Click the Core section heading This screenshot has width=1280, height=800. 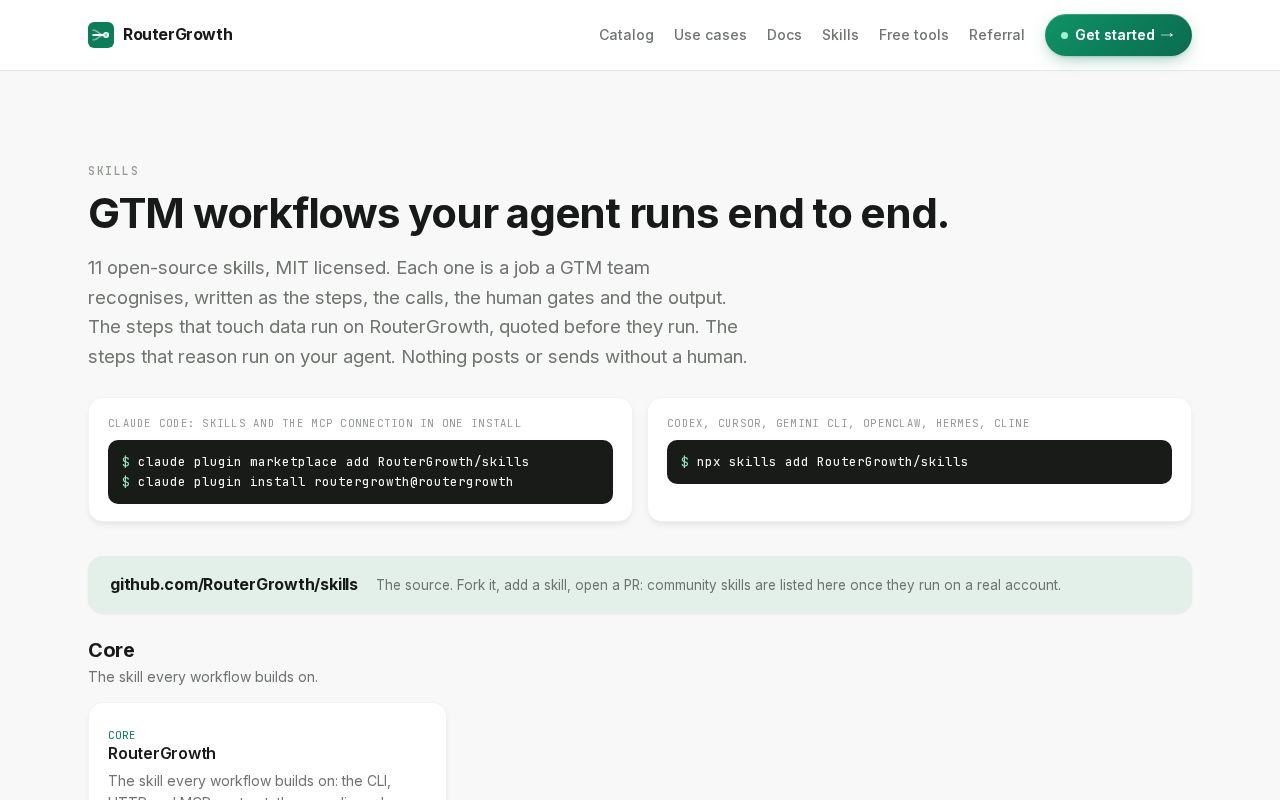(111, 650)
